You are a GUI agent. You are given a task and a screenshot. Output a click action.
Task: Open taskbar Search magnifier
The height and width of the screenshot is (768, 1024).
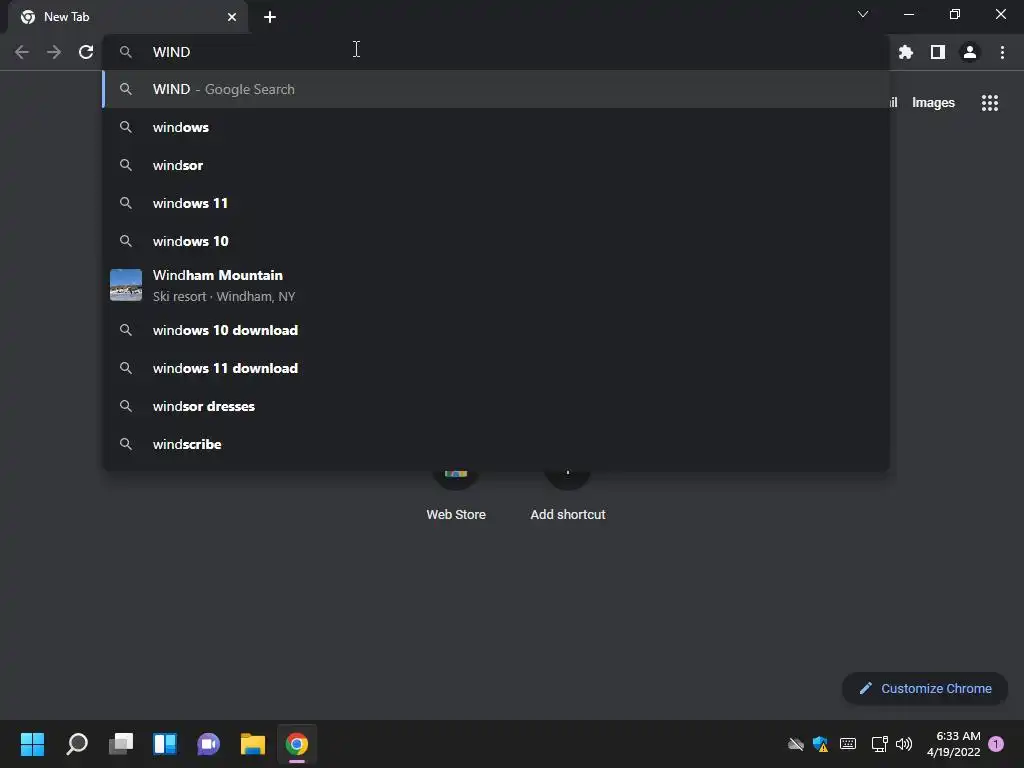pos(77,744)
